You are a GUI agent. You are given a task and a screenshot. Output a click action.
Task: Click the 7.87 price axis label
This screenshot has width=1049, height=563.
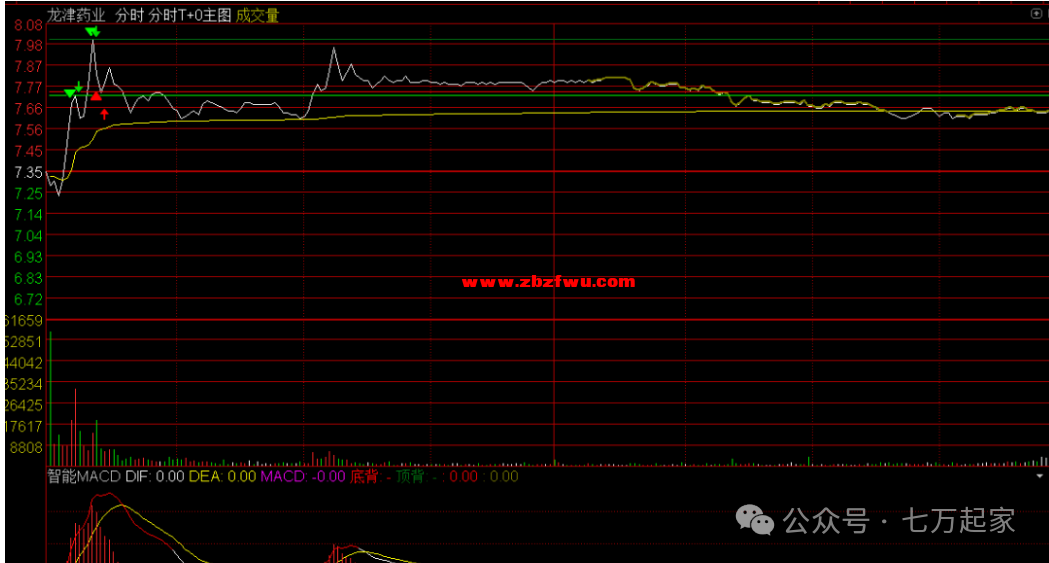click(x=29, y=66)
